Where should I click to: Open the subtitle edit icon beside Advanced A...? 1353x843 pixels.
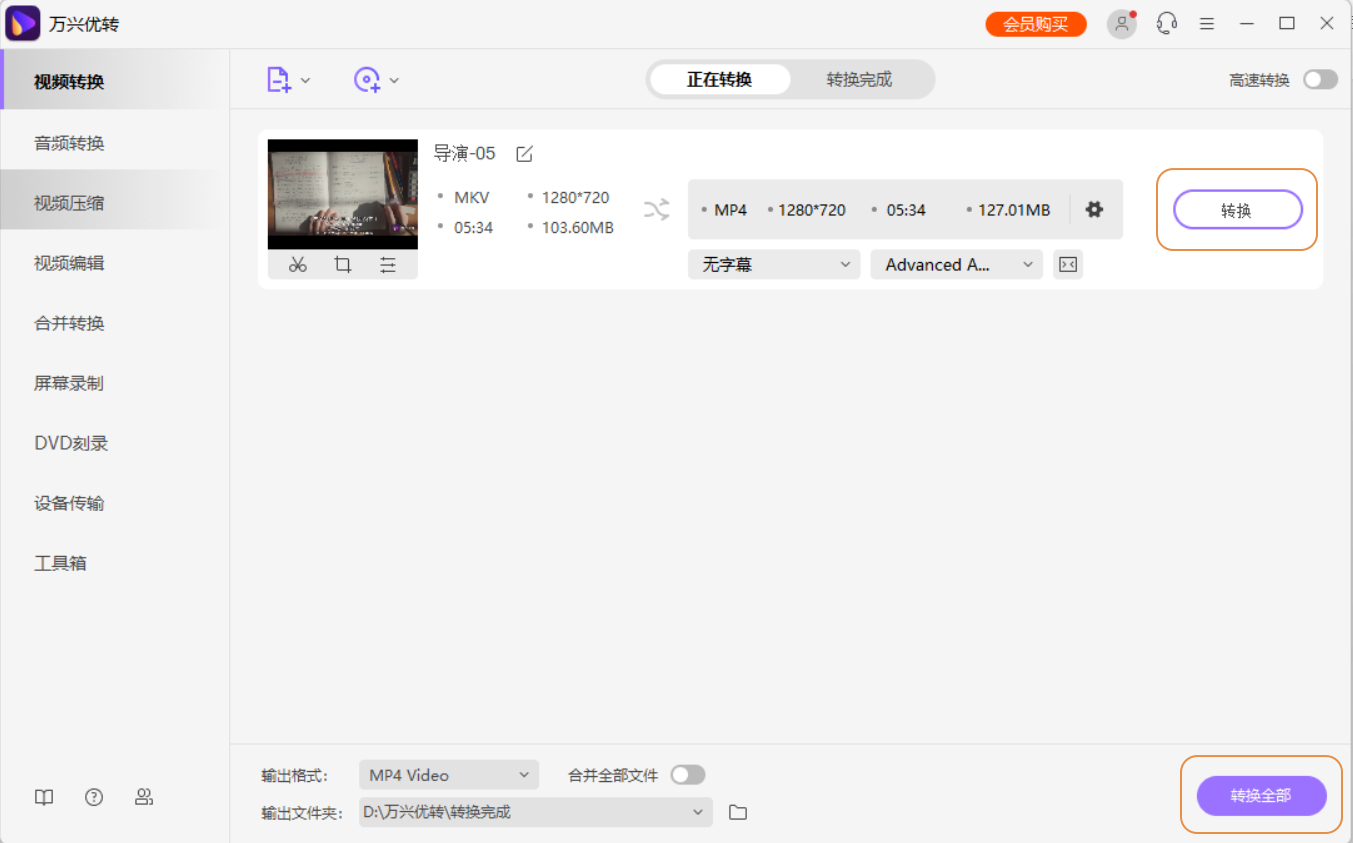click(x=1067, y=264)
